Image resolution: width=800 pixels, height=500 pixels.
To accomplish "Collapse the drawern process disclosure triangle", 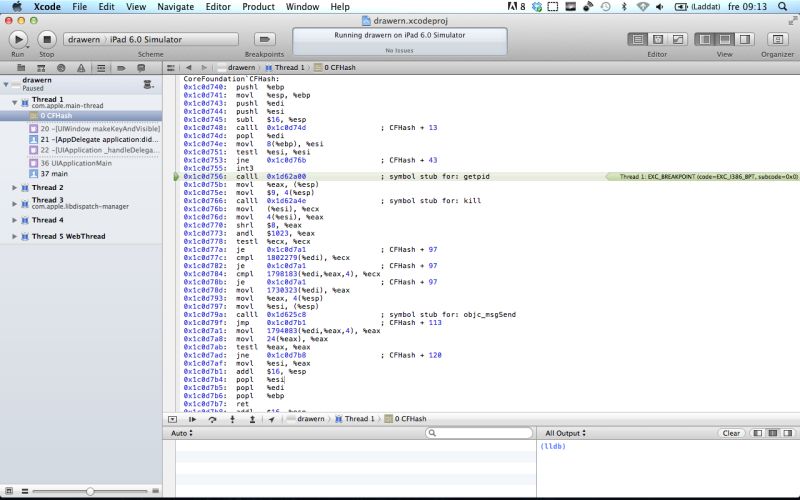I will pyautogui.click(x=6, y=85).
